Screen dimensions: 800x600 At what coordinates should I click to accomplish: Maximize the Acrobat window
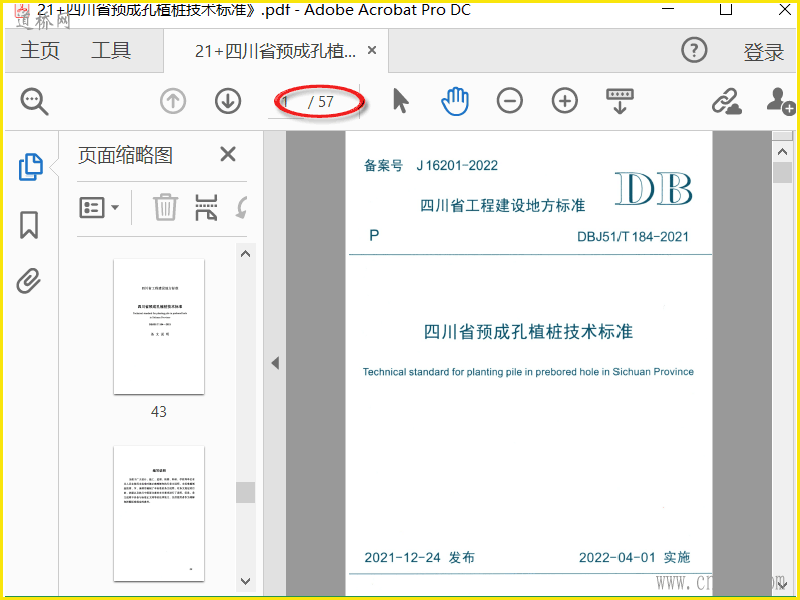pyautogui.click(x=726, y=9)
